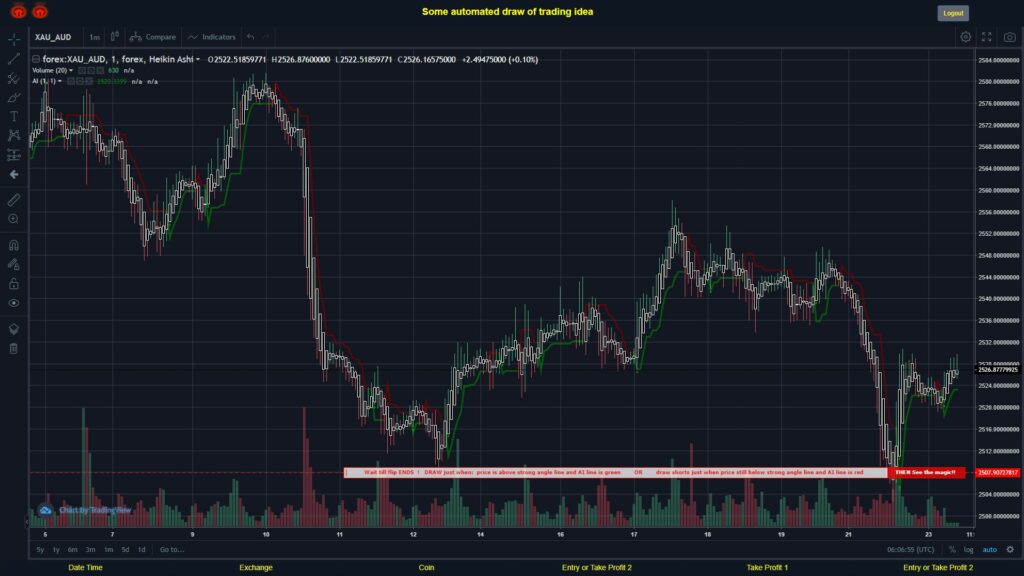The image size is (1024, 576).
Task: Click the red 2507.90727817 price label
Action: pos(997,472)
